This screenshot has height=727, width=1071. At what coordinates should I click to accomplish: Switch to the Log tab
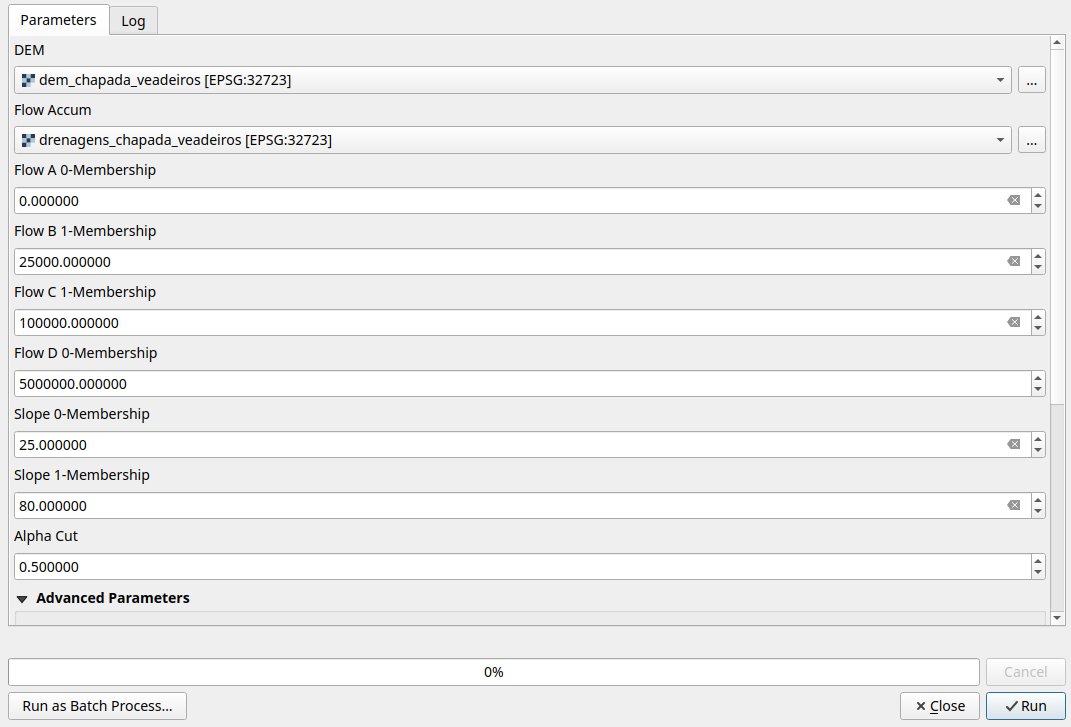coord(133,21)
